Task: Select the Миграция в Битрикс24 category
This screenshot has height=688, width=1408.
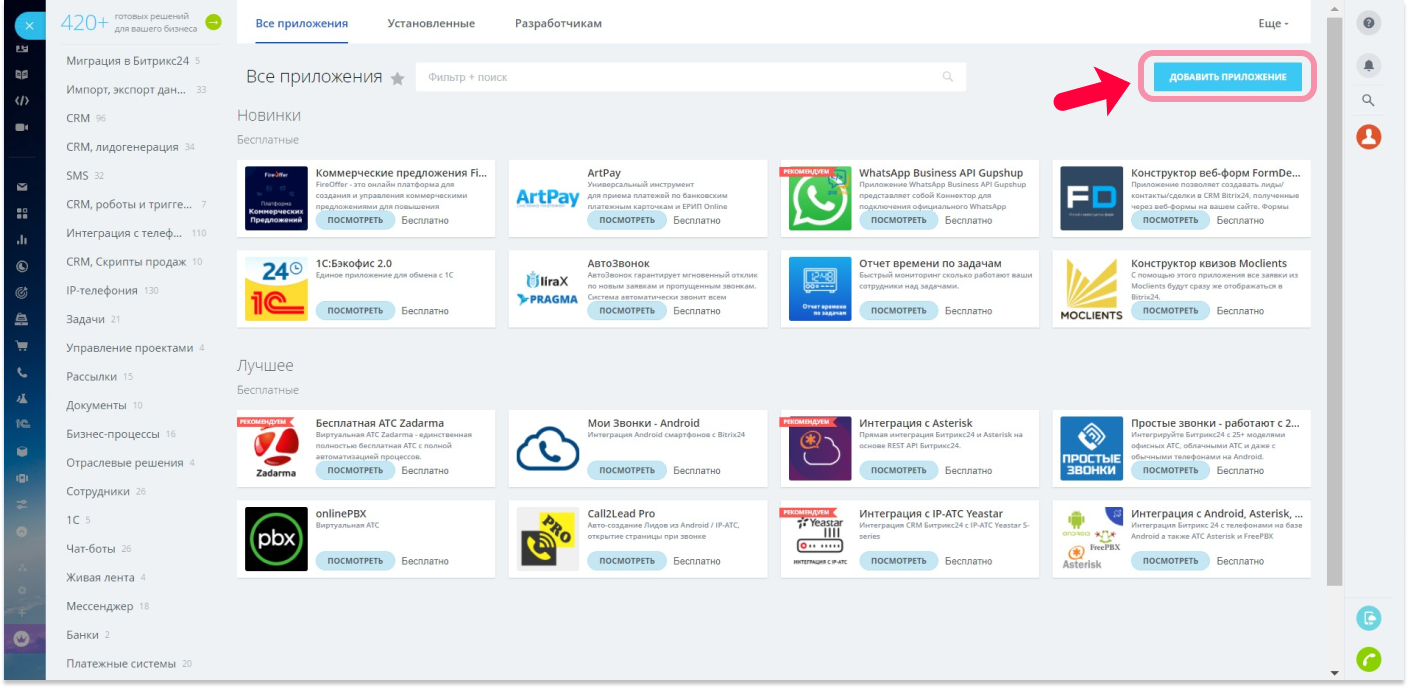Action: click(128, 61)
